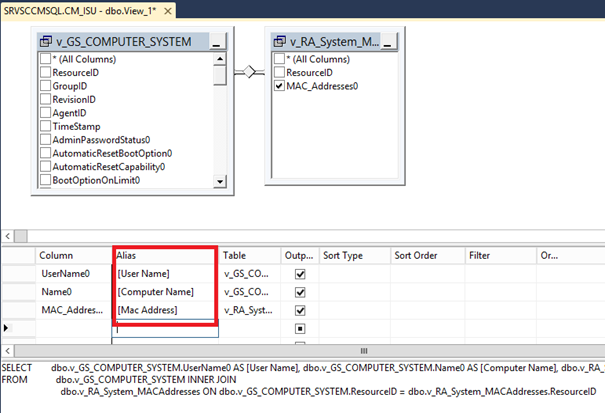605x413 pixels.
Task: Click the empty alias cell being edited
Action: 165,328
